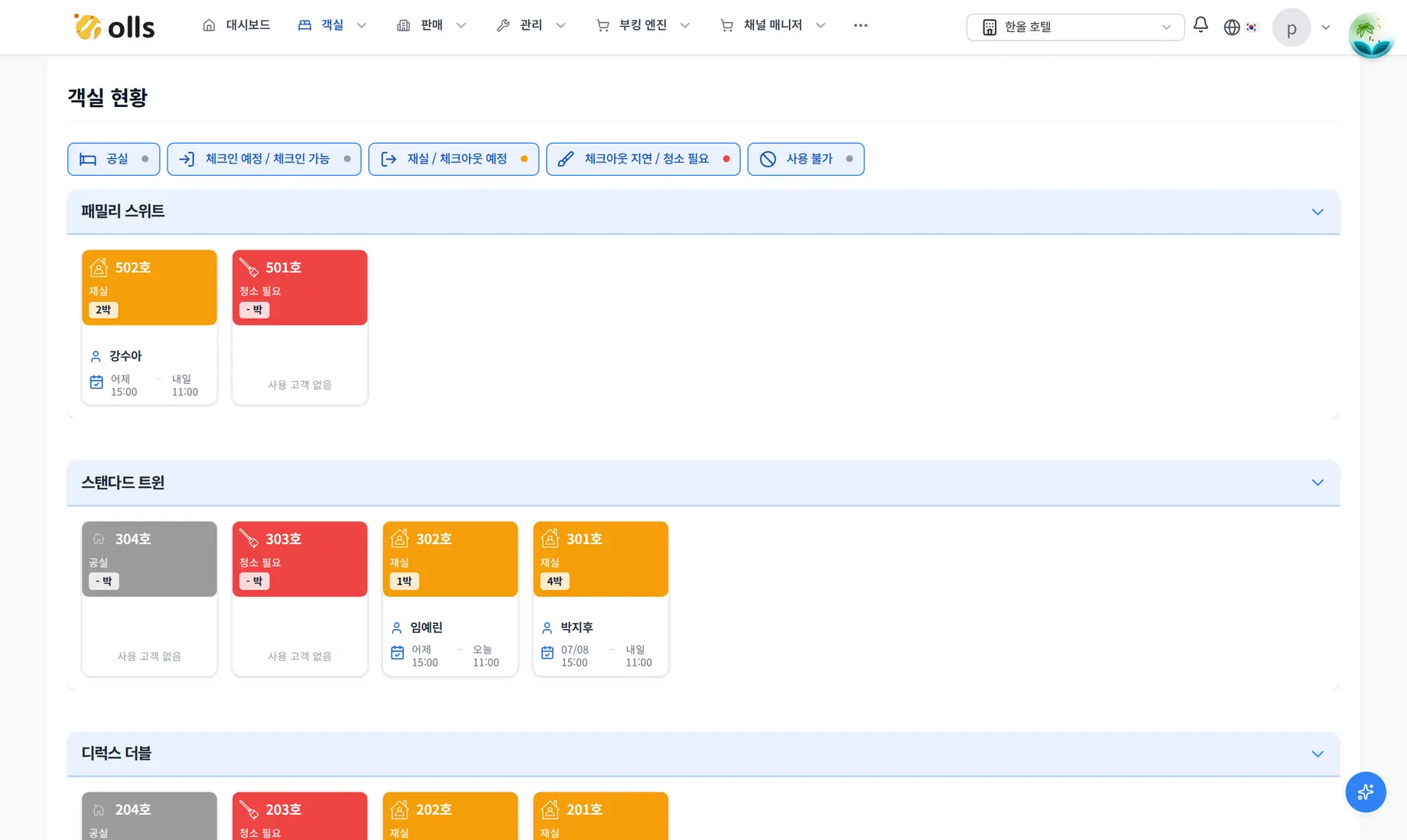Toggle the 사용 불가 status filter

point(806,159)
